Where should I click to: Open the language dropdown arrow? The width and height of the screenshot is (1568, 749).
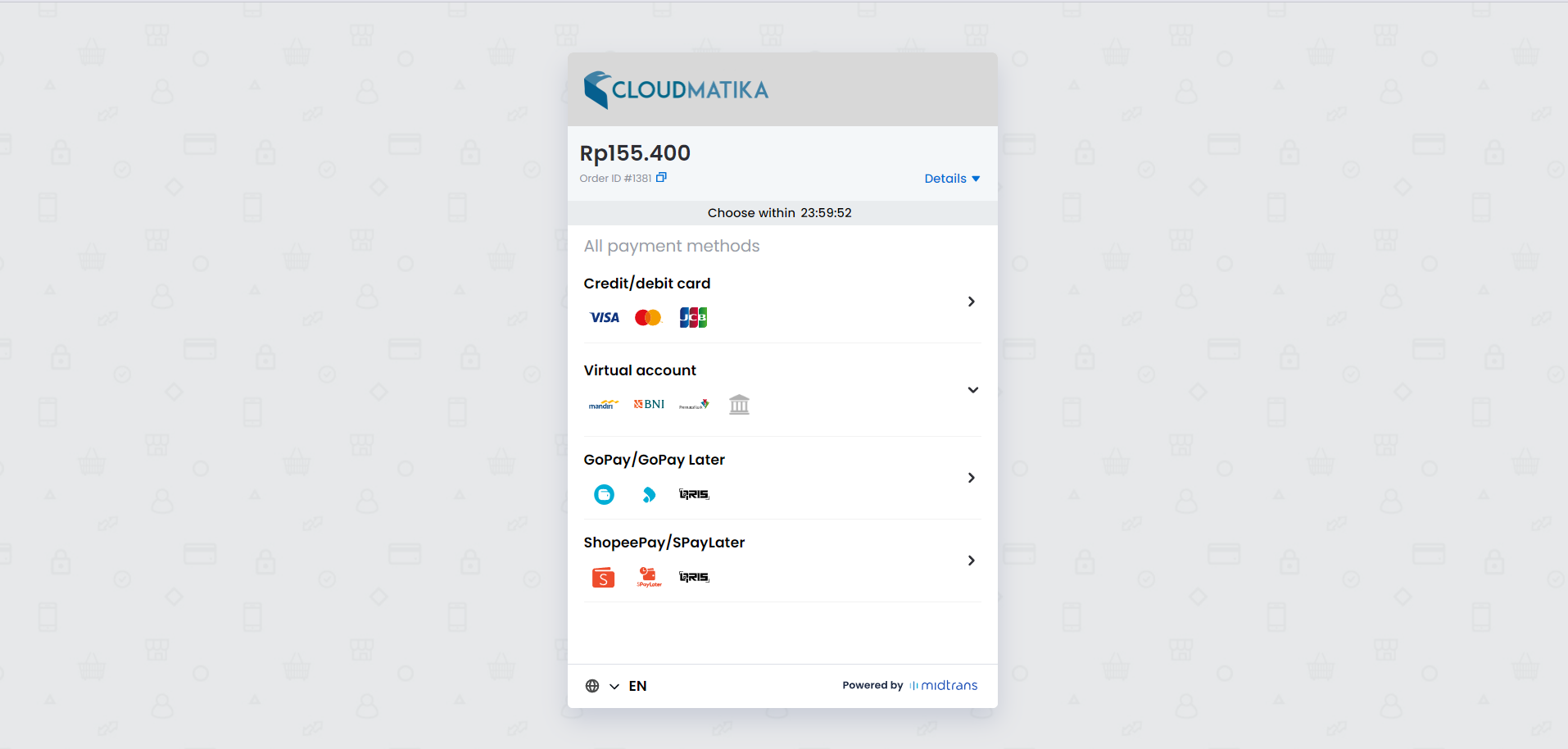click(614, 687)
